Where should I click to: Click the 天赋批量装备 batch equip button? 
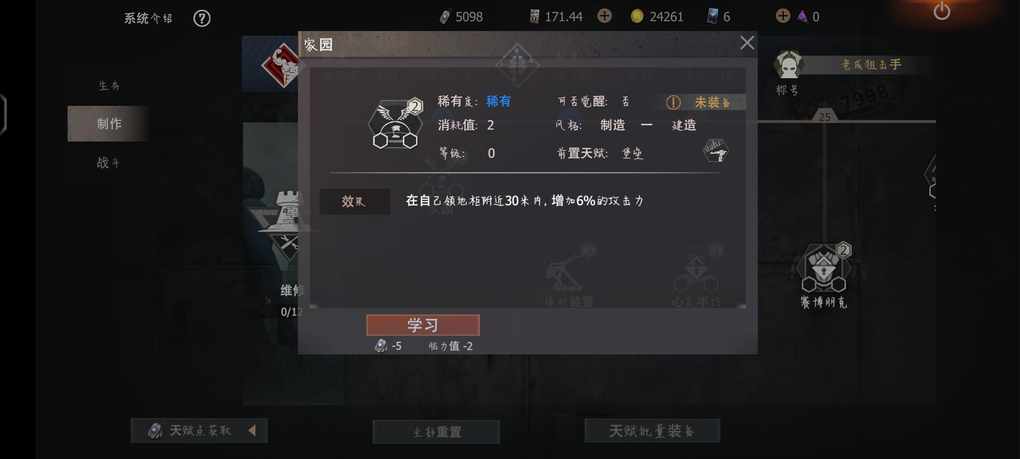click(x=652, y=430)
